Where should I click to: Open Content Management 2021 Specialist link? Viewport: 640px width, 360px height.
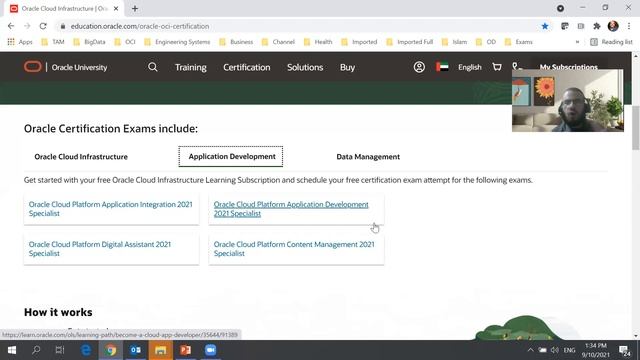click(294, 249)
